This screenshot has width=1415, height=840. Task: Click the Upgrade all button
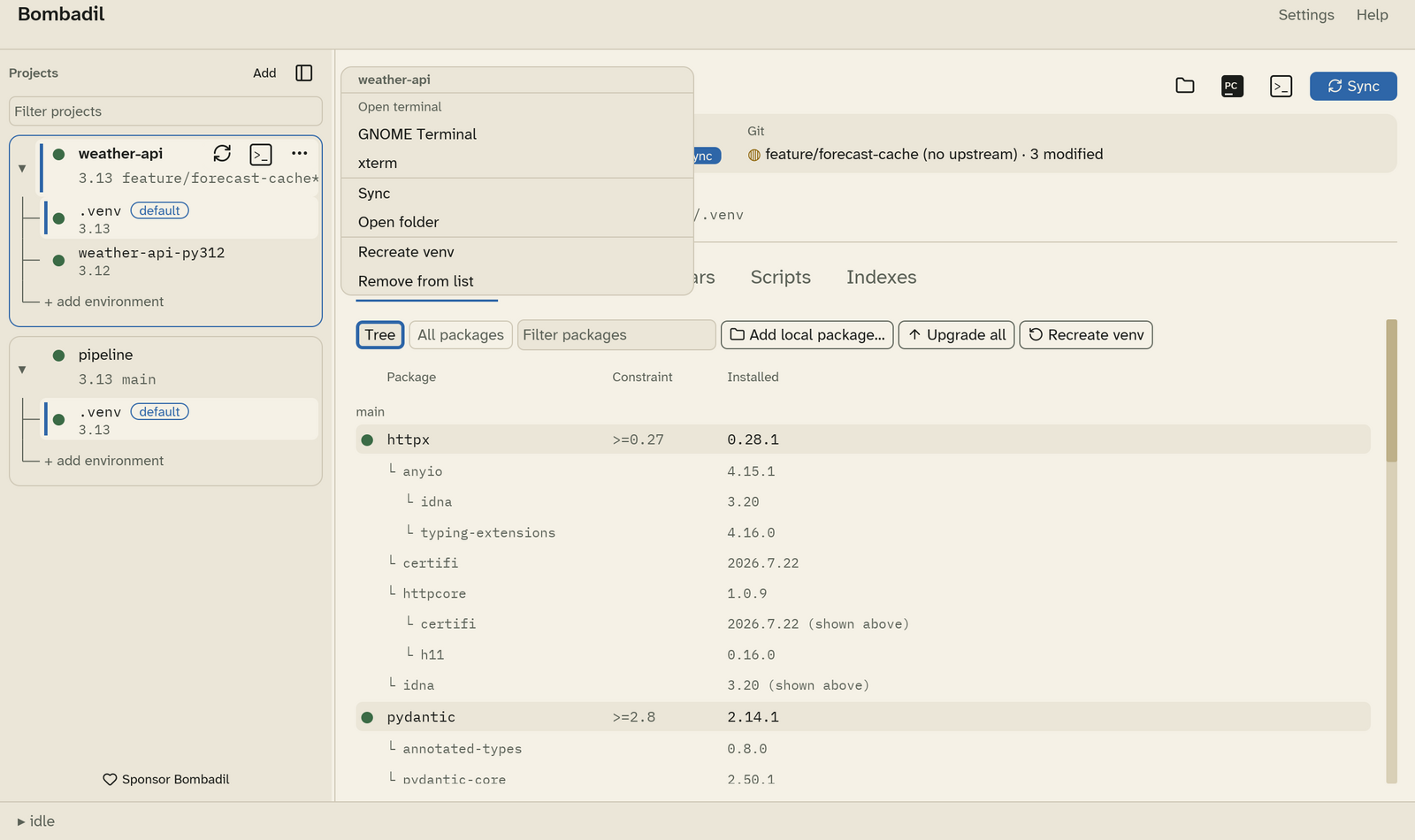[957, 335]
